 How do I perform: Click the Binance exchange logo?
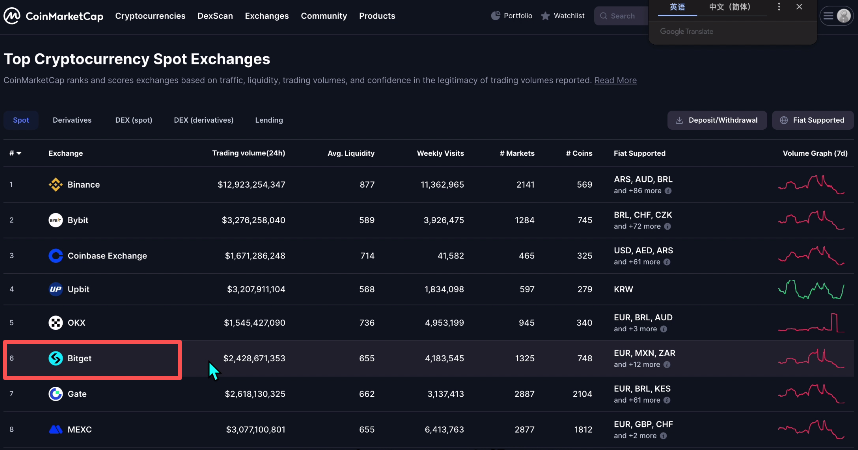point(56,185)
